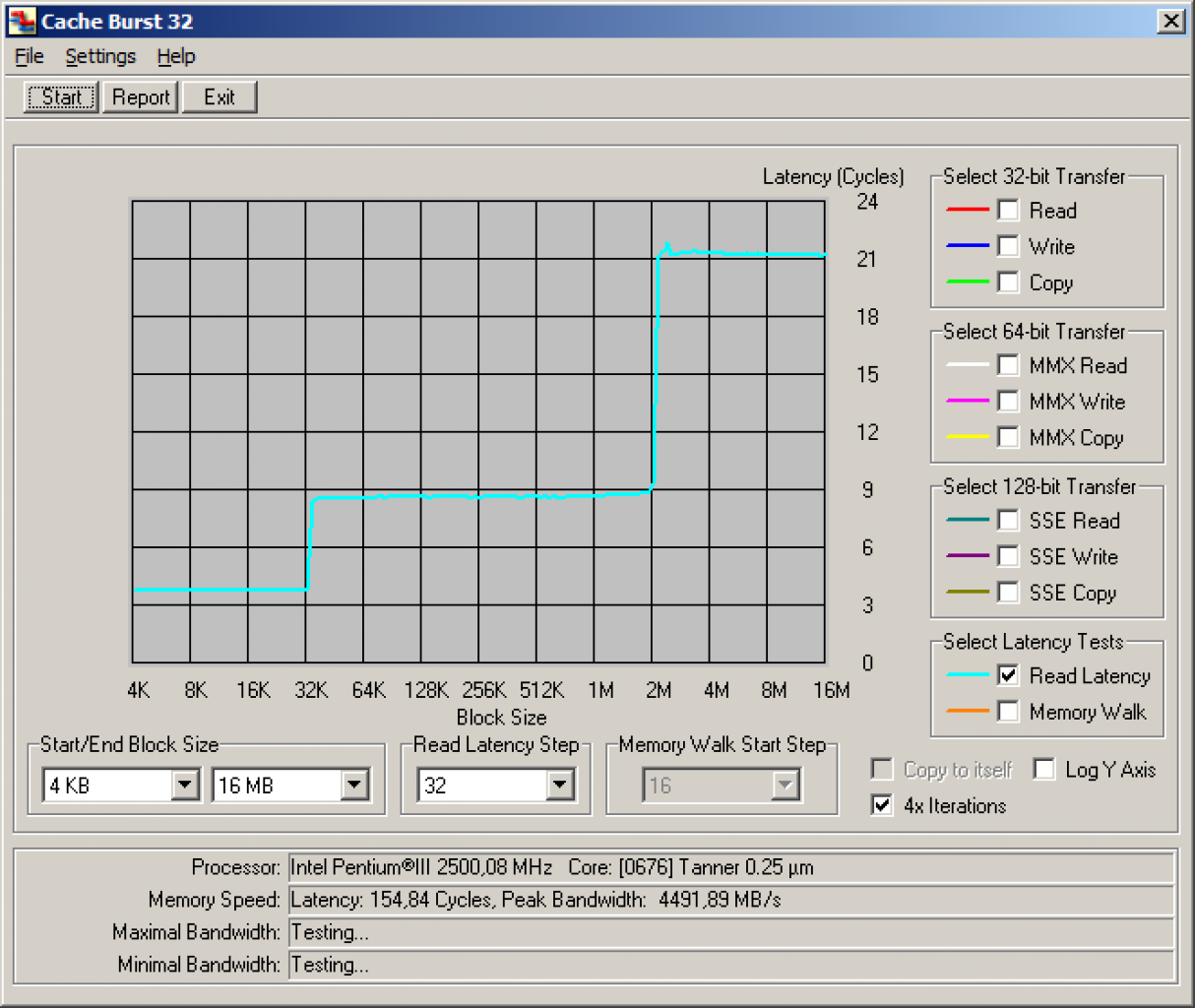Click the 2M label on block size axis
Screen dimensions: 1195x1008
pos(659,691)
